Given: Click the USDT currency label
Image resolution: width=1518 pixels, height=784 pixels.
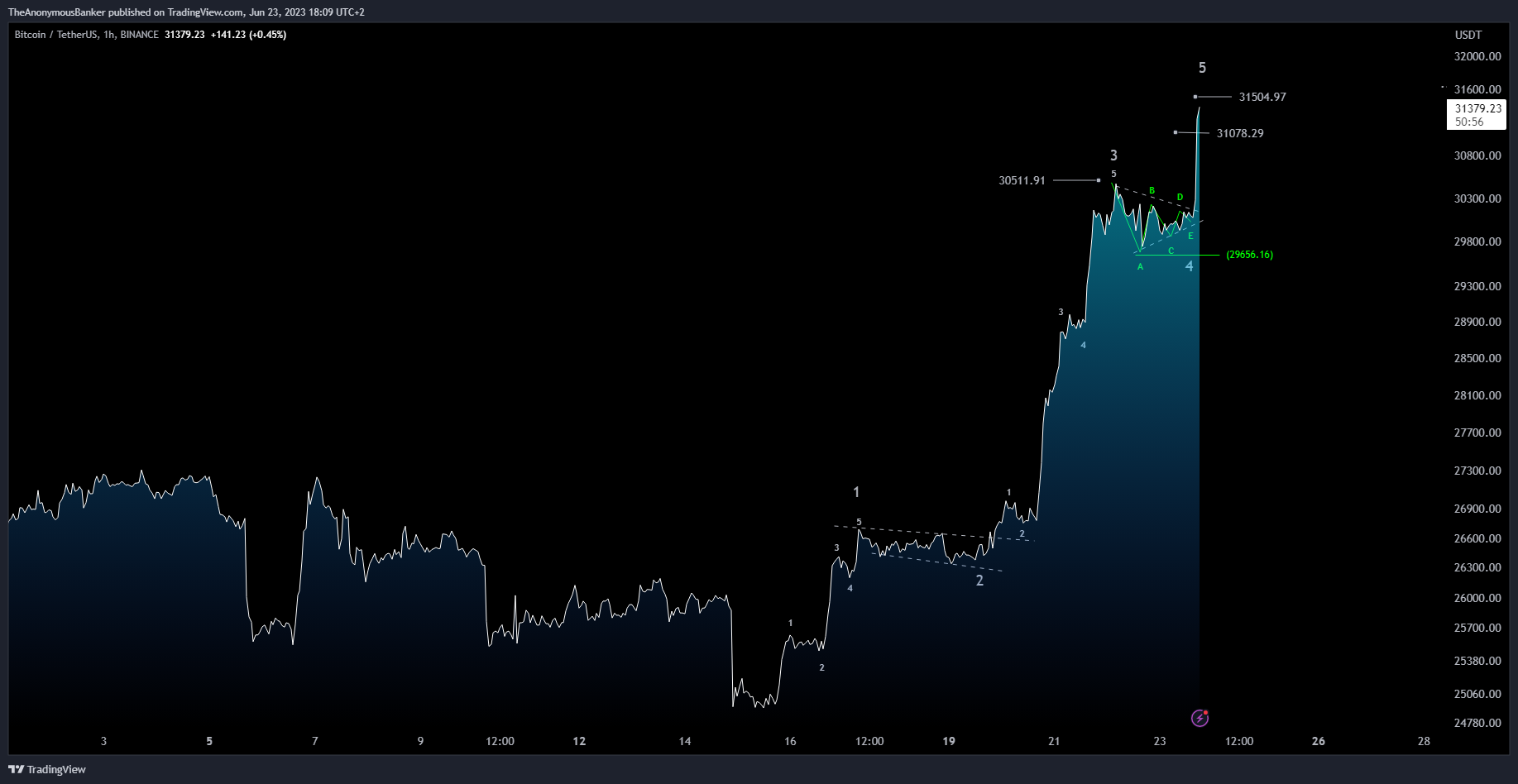Looking at the screenshot, I should click(x=1468, y=35).
